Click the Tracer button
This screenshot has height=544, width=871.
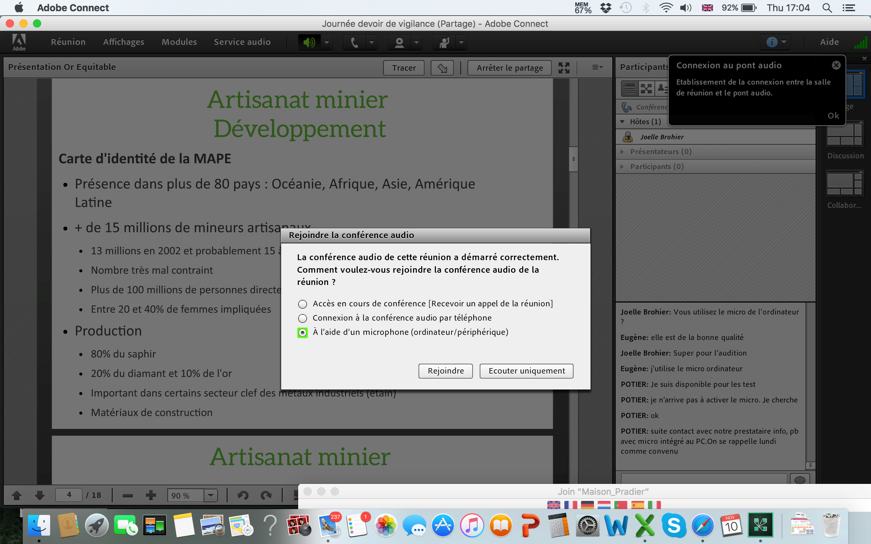[404, 68]
